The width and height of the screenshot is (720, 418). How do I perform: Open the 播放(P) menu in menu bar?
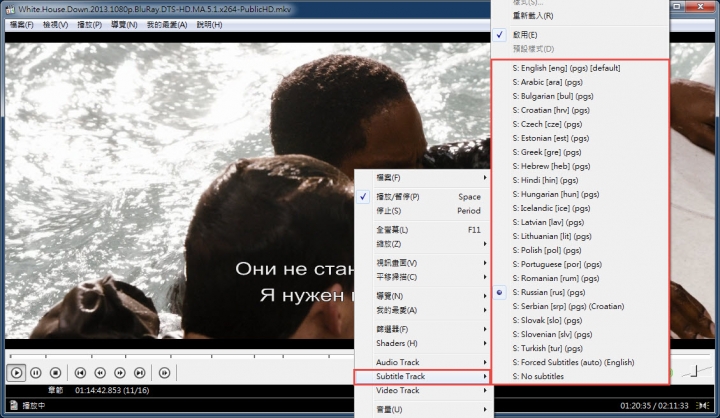(90, 25)
